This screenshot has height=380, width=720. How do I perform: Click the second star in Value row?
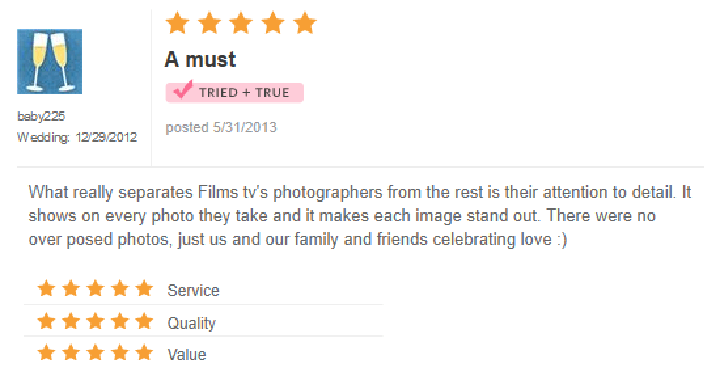click(x=71, y=353)
